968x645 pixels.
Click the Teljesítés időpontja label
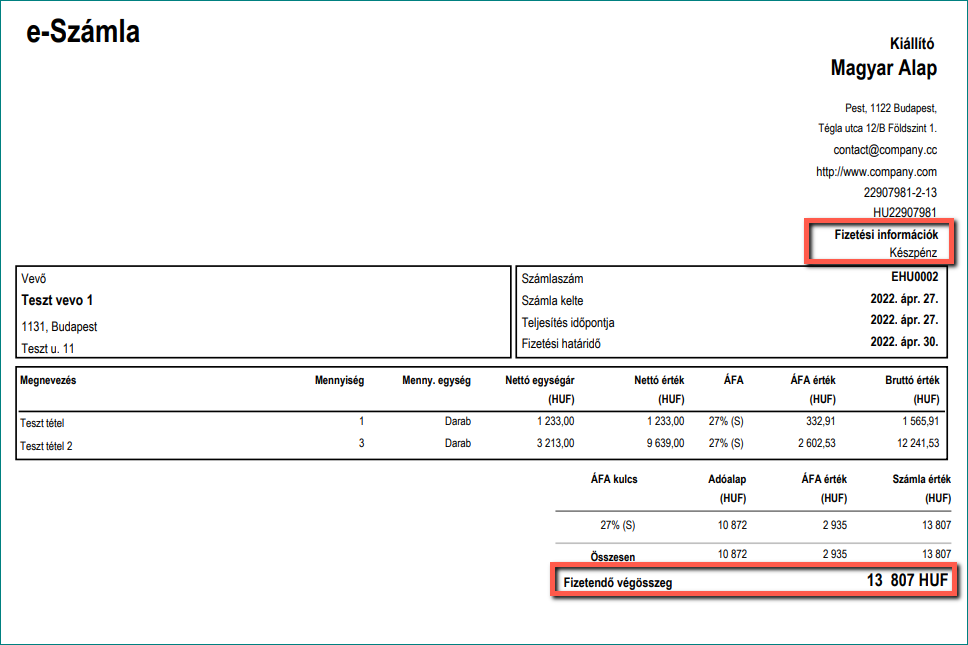567,322
